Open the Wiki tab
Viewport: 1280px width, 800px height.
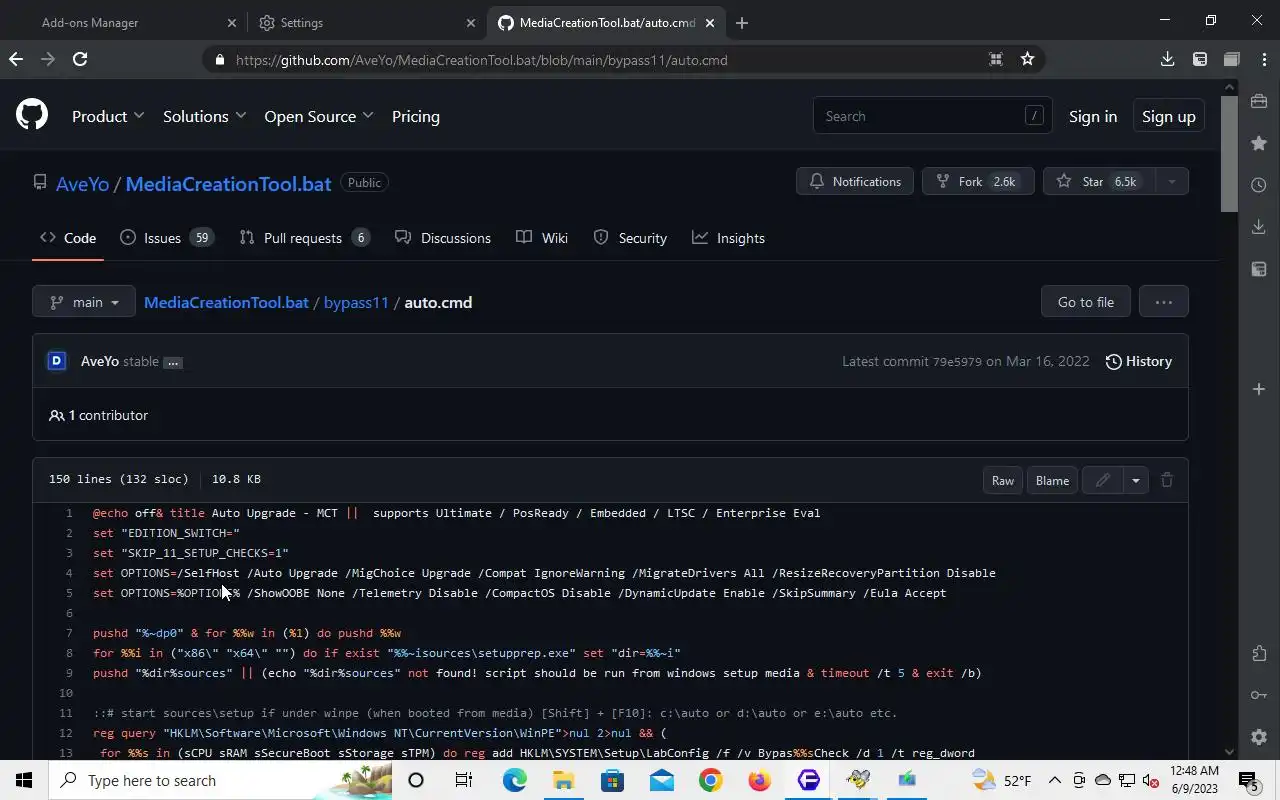coord(542,238)
